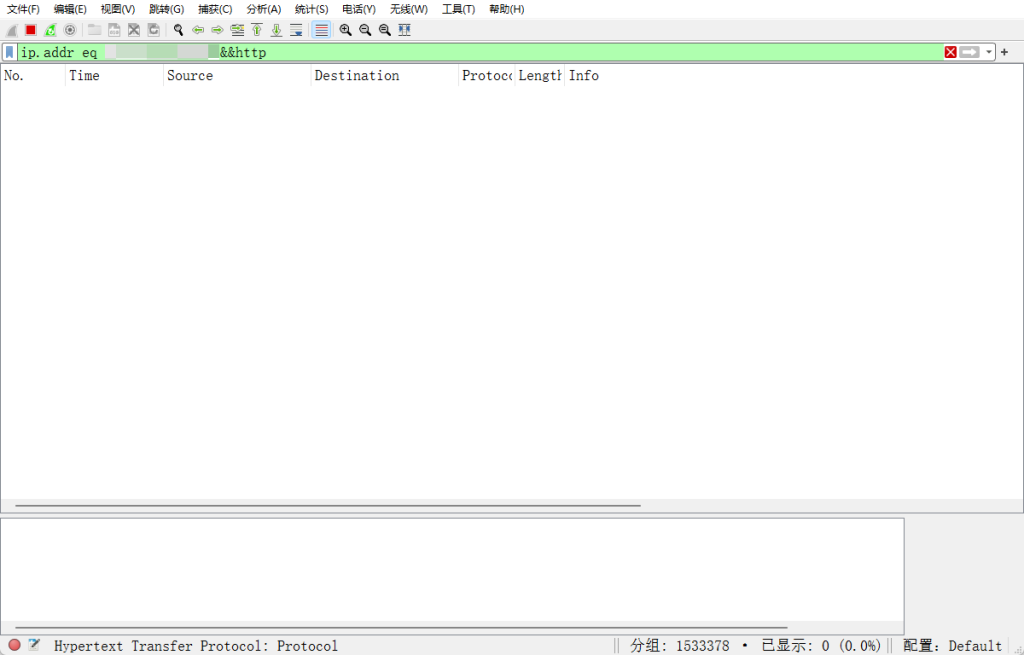Sort packets by the Source column
This screenshot has width=1024, height=655.
(x=235, y=76)
